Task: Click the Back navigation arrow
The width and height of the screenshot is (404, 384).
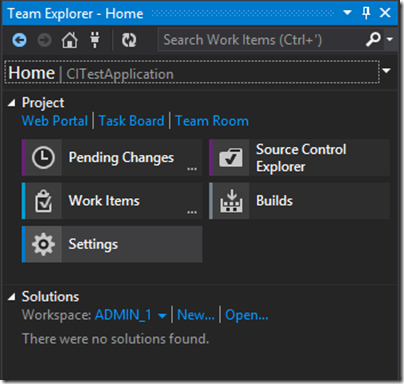Action: point(20,40)
